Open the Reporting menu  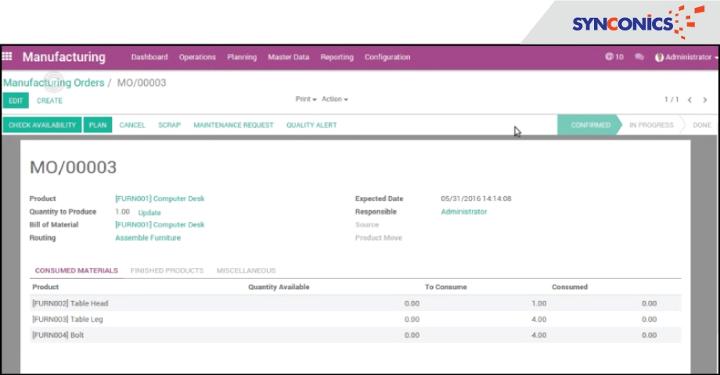[x=337, y=57]
